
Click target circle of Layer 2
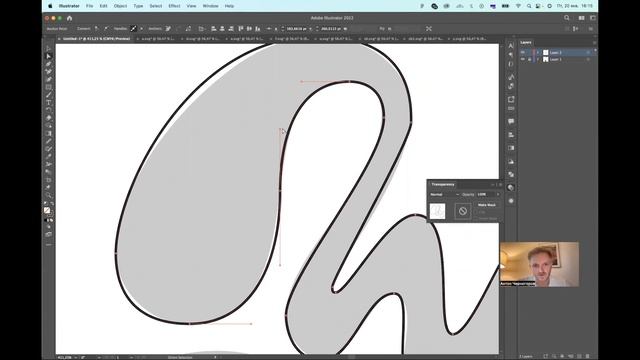pyautogui.click(x=588, y=52)
